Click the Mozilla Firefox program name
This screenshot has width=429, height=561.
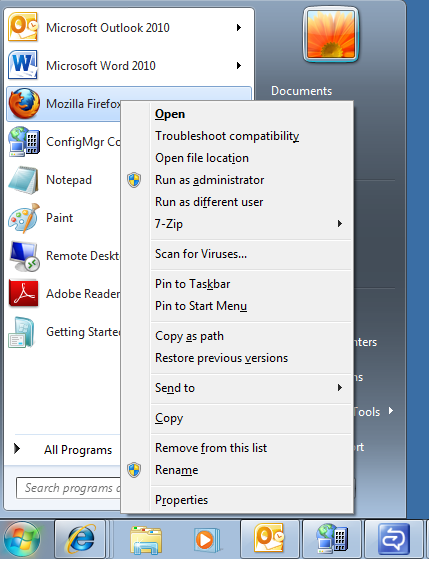coord(83,104)
